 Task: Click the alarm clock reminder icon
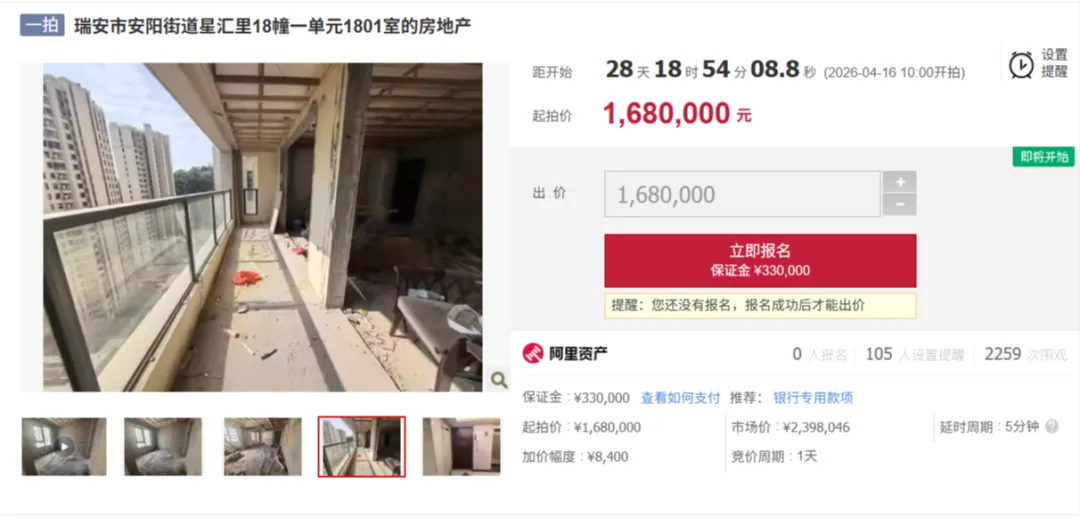click(1021, 64)
